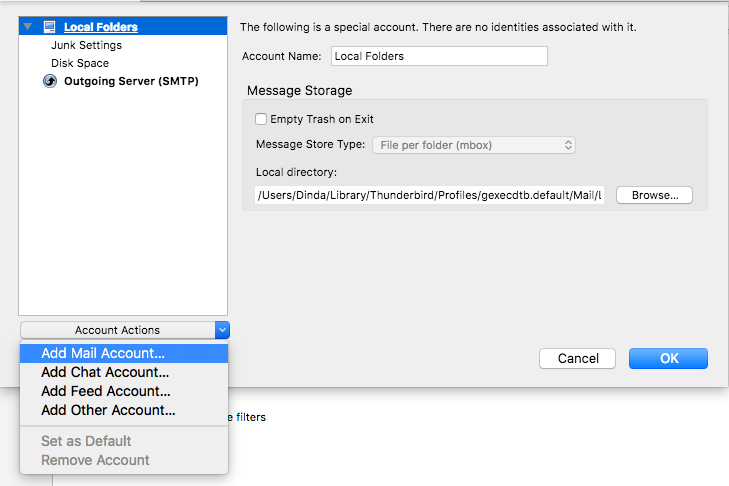The image size is (729, 486).
Task: Click the Outgoing Server SMTP icon
Action: point(50,81)
